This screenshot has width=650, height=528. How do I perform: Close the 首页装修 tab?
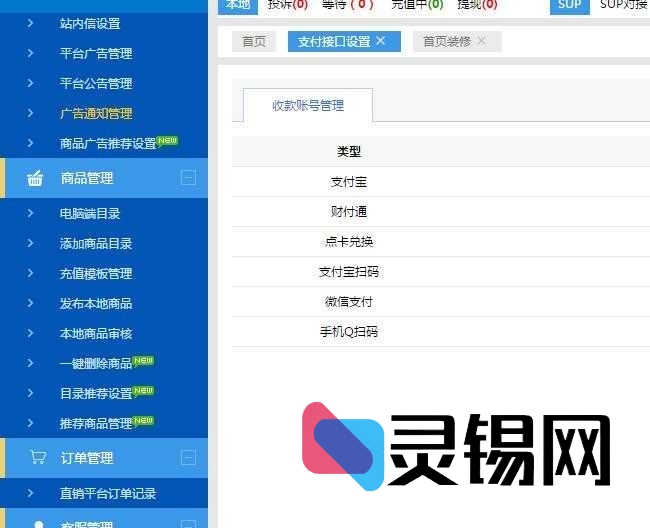click(x=481, y=41)
